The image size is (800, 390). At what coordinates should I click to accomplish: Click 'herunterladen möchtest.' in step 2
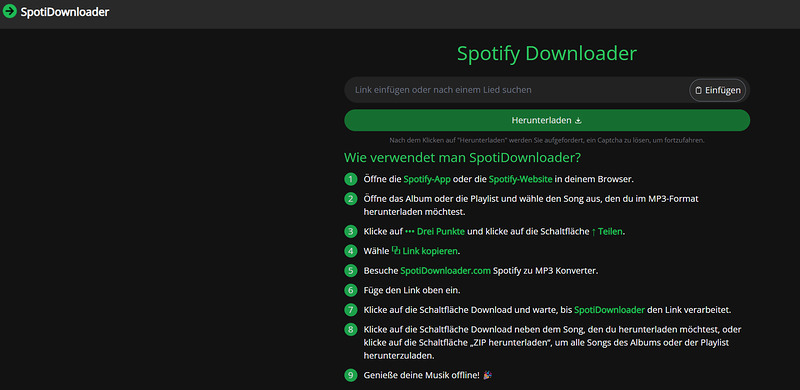pos(414,212)
